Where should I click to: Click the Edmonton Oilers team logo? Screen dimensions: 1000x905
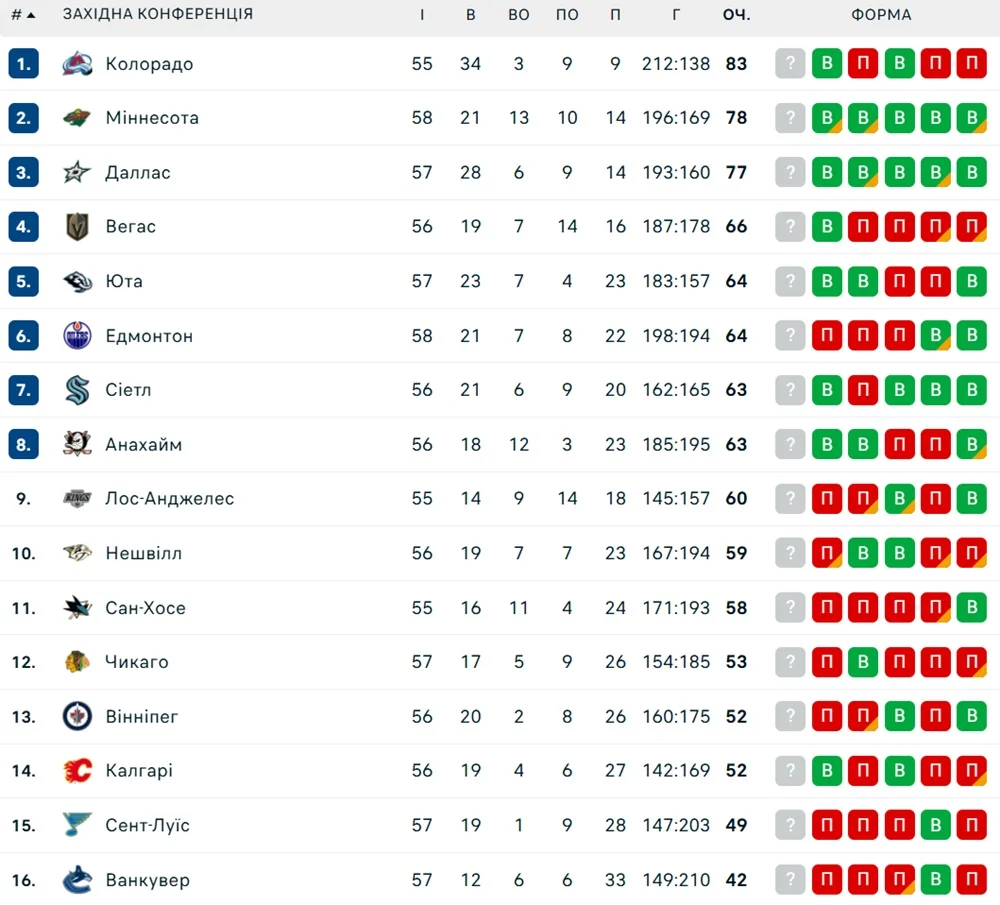click(x=77, y=336)
